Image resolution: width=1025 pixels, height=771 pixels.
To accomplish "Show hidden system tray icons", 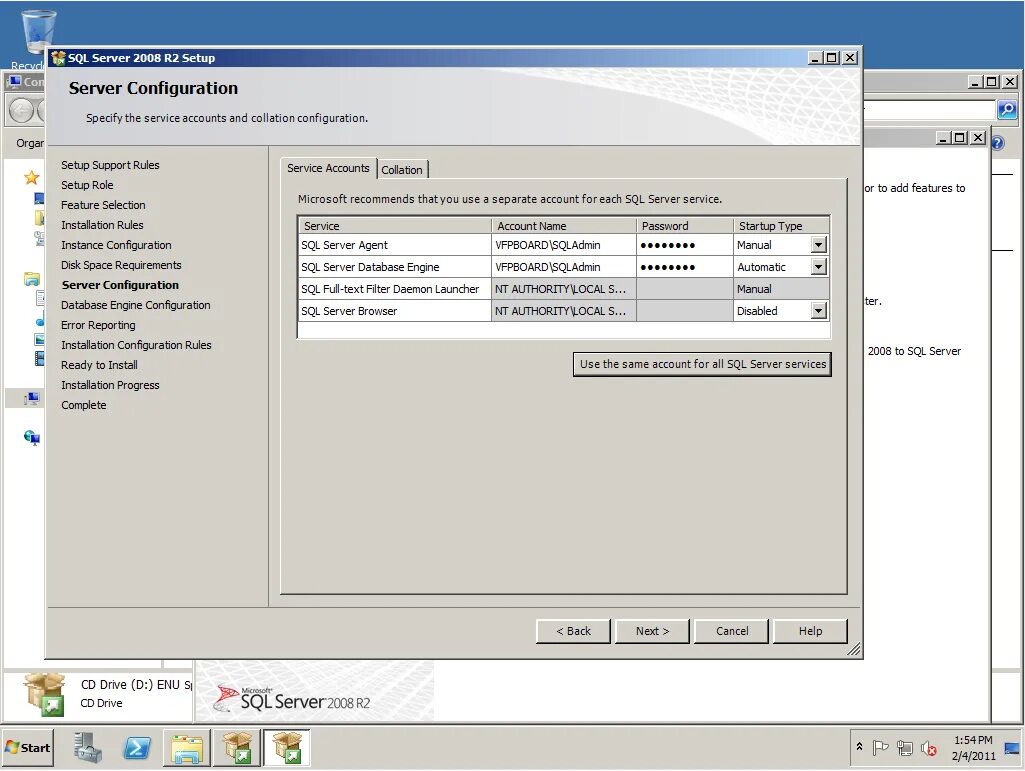I will coord(860,747).
